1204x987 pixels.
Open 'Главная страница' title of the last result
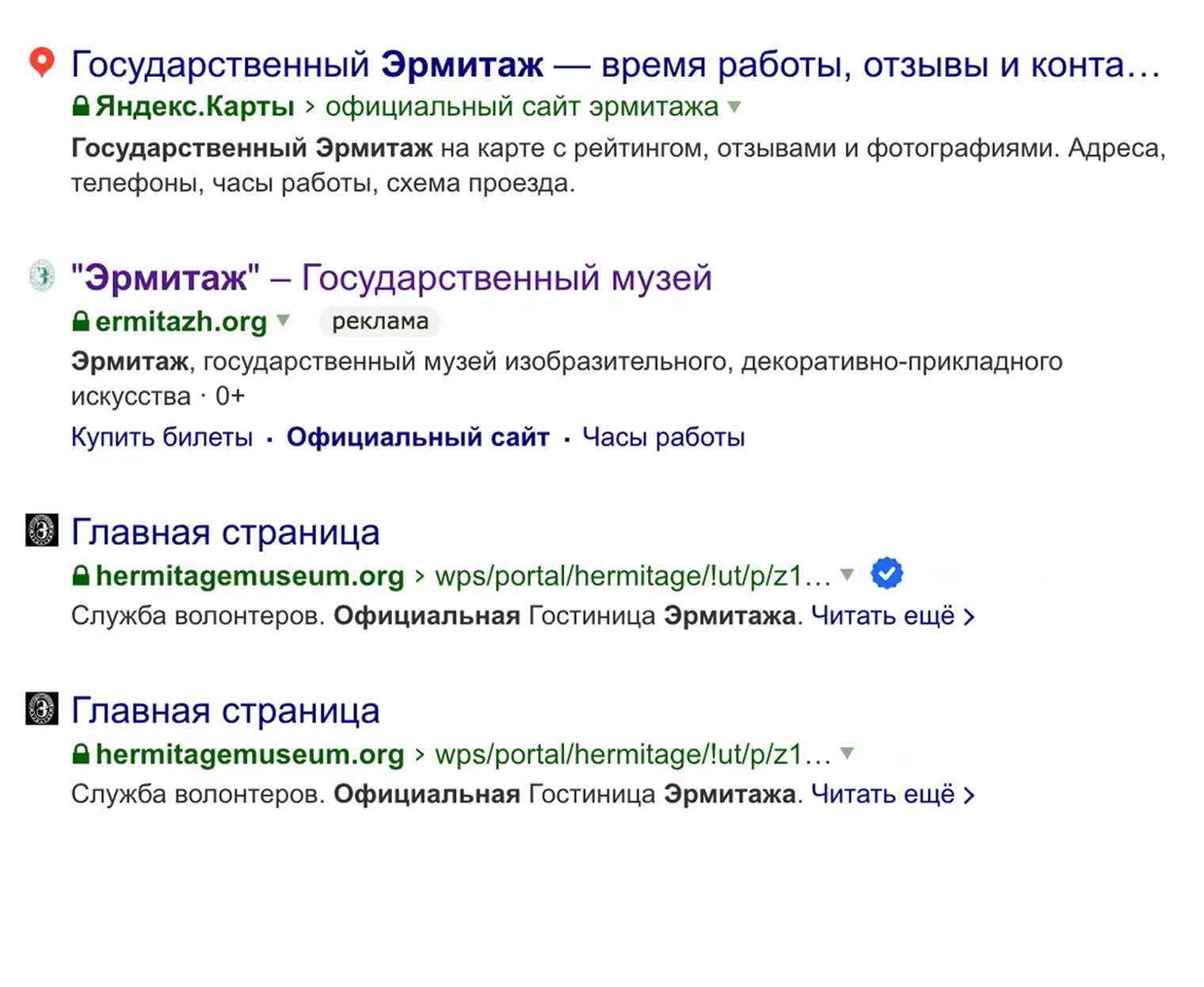click(x=226, y=711)
